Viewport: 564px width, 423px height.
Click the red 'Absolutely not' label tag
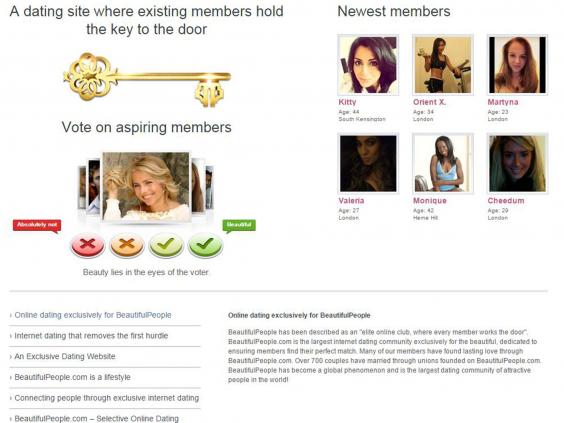[37, 226]
